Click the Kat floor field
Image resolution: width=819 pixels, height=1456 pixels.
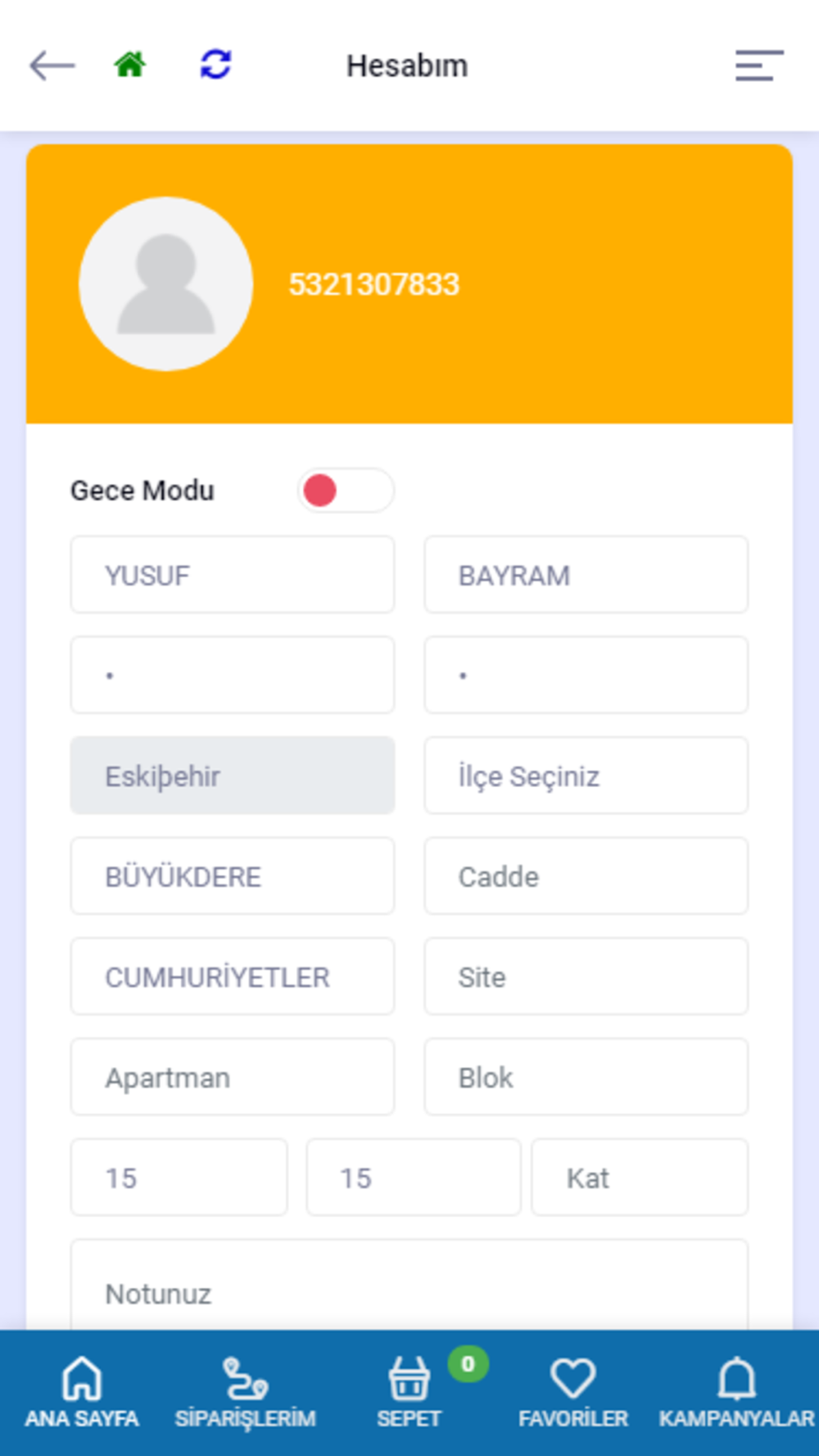[x=640, y=1178]
